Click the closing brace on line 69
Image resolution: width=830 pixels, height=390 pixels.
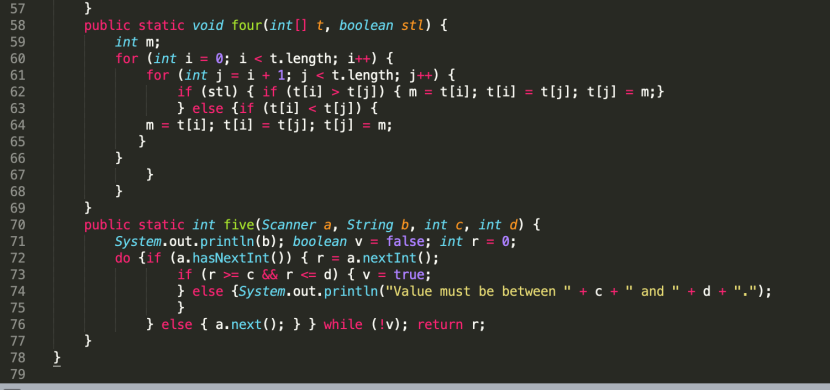(88, 208)
